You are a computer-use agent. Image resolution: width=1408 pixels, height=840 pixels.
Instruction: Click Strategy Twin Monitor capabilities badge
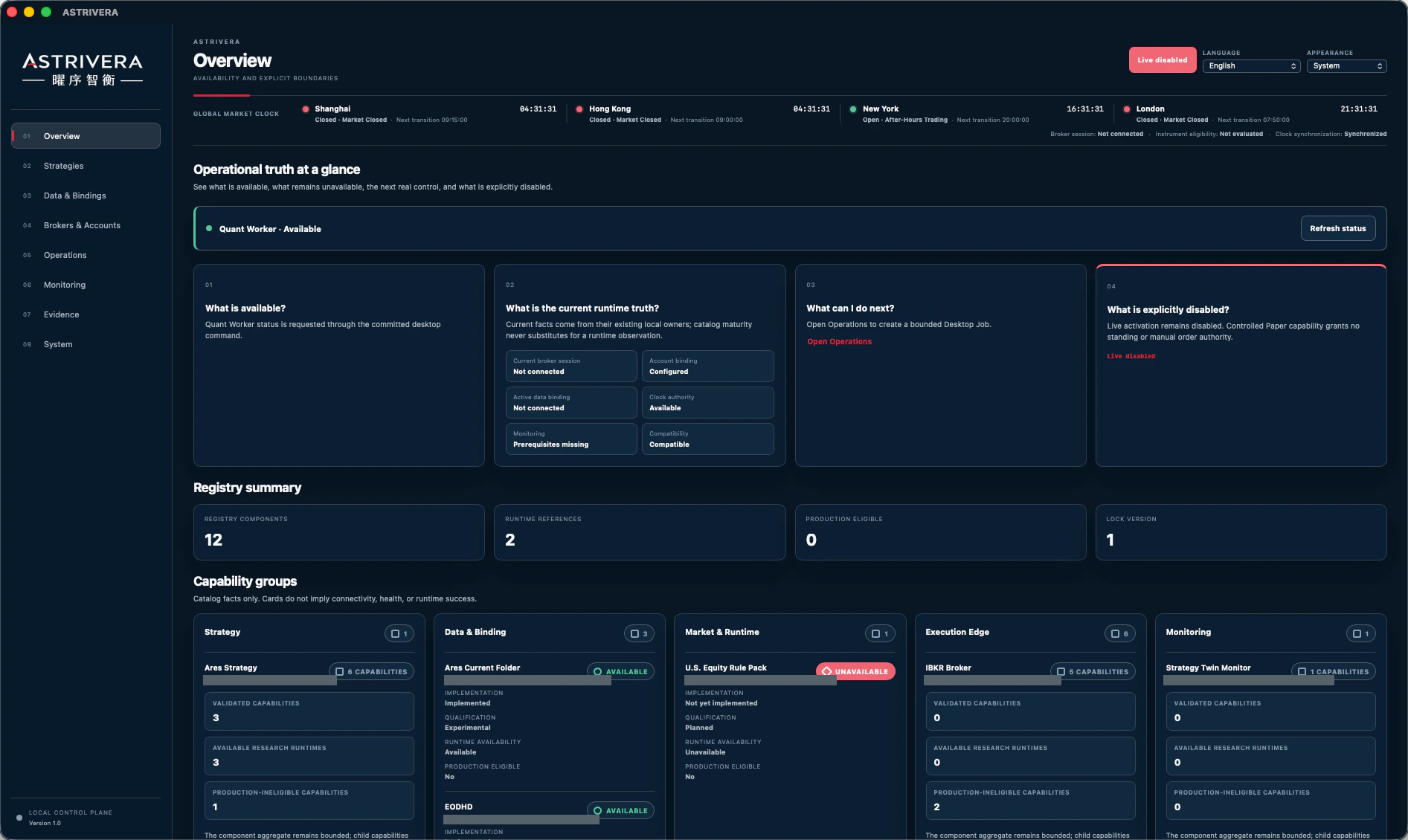pyautogui.click(x=1334, y=671)
